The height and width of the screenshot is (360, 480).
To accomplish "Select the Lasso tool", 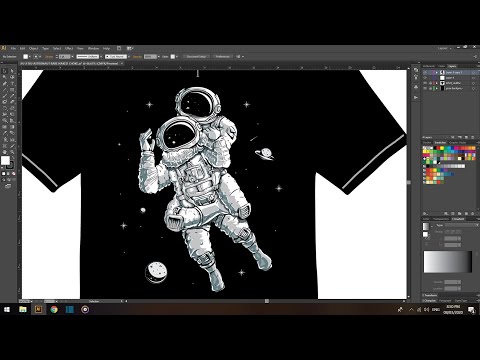I will 12,77.
